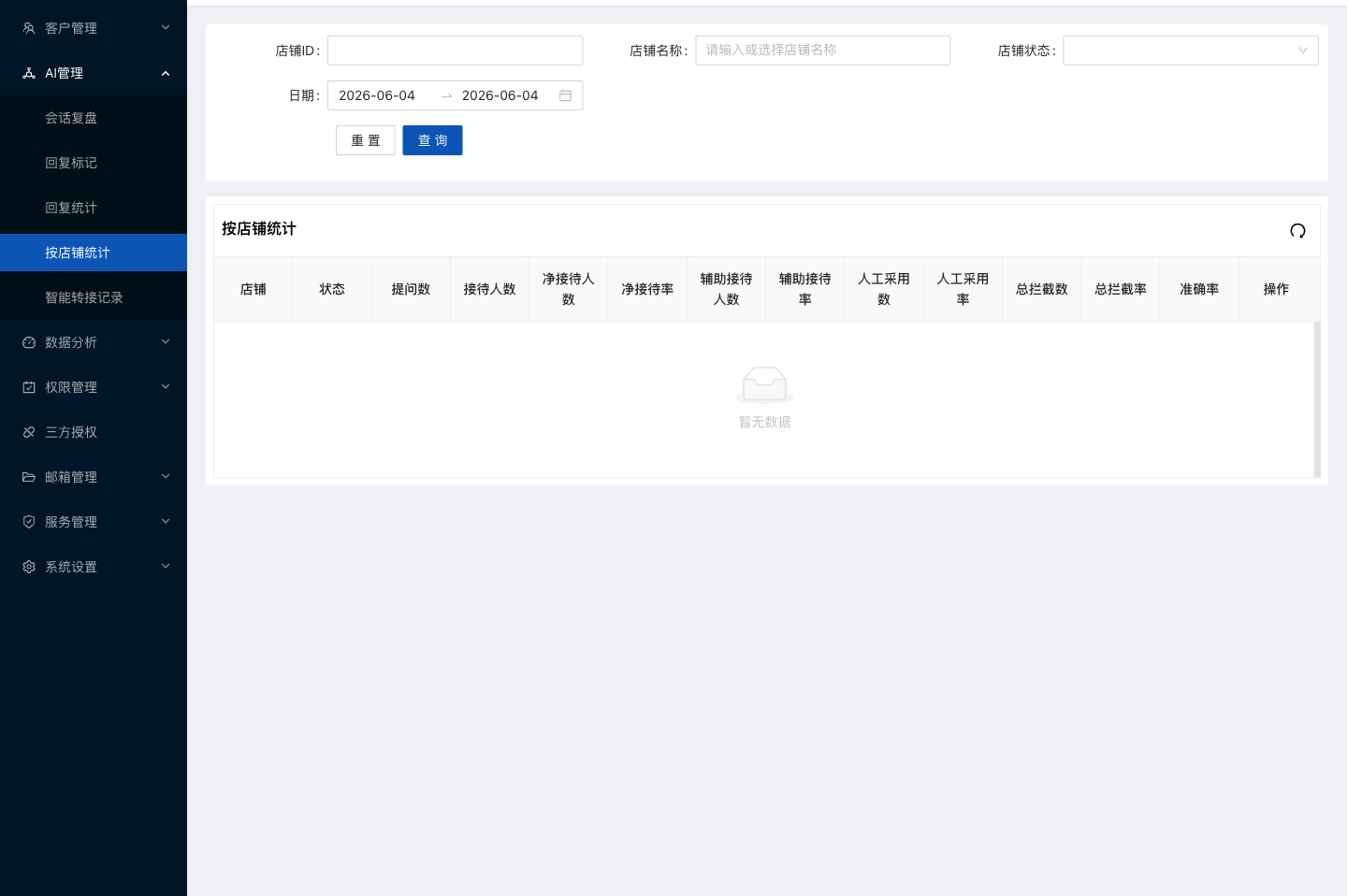Expand the 服务管理 menu chevron
Image resolution: width=1347 pixels, height=896 pixels.
166,521
